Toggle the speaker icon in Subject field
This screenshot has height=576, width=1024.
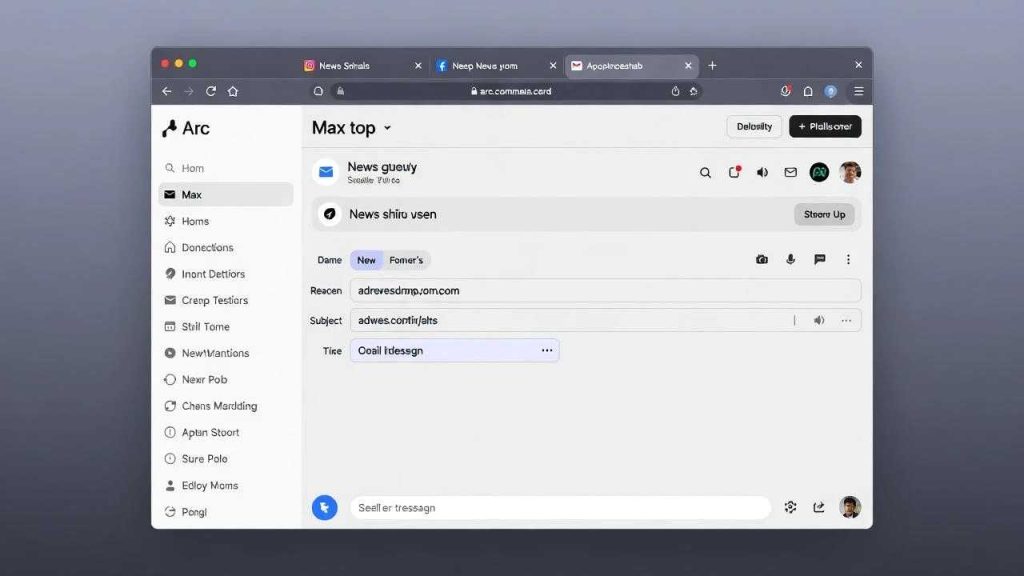point(819,321)
